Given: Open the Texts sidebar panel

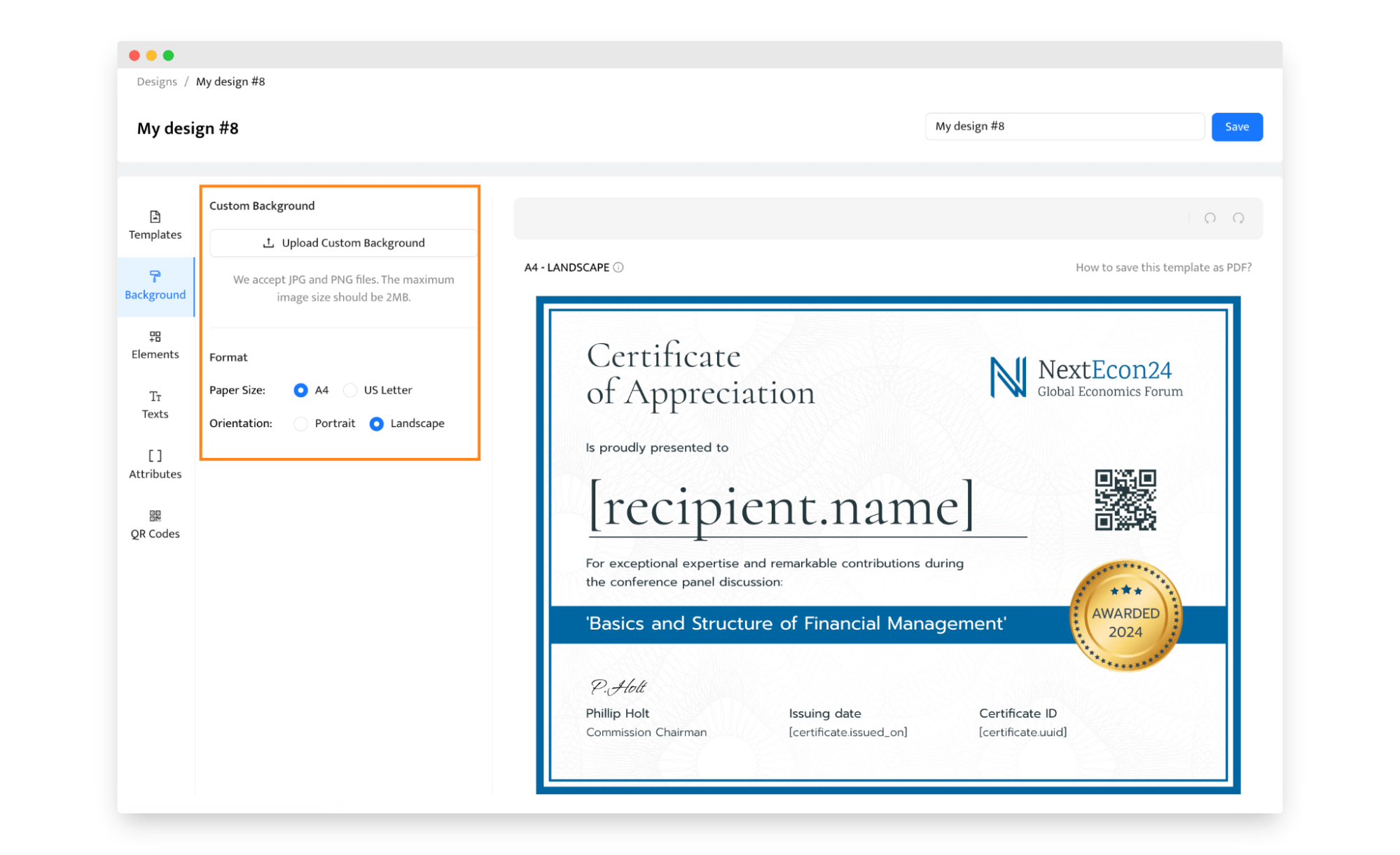Looking at the screenshot, I should 155,405.
